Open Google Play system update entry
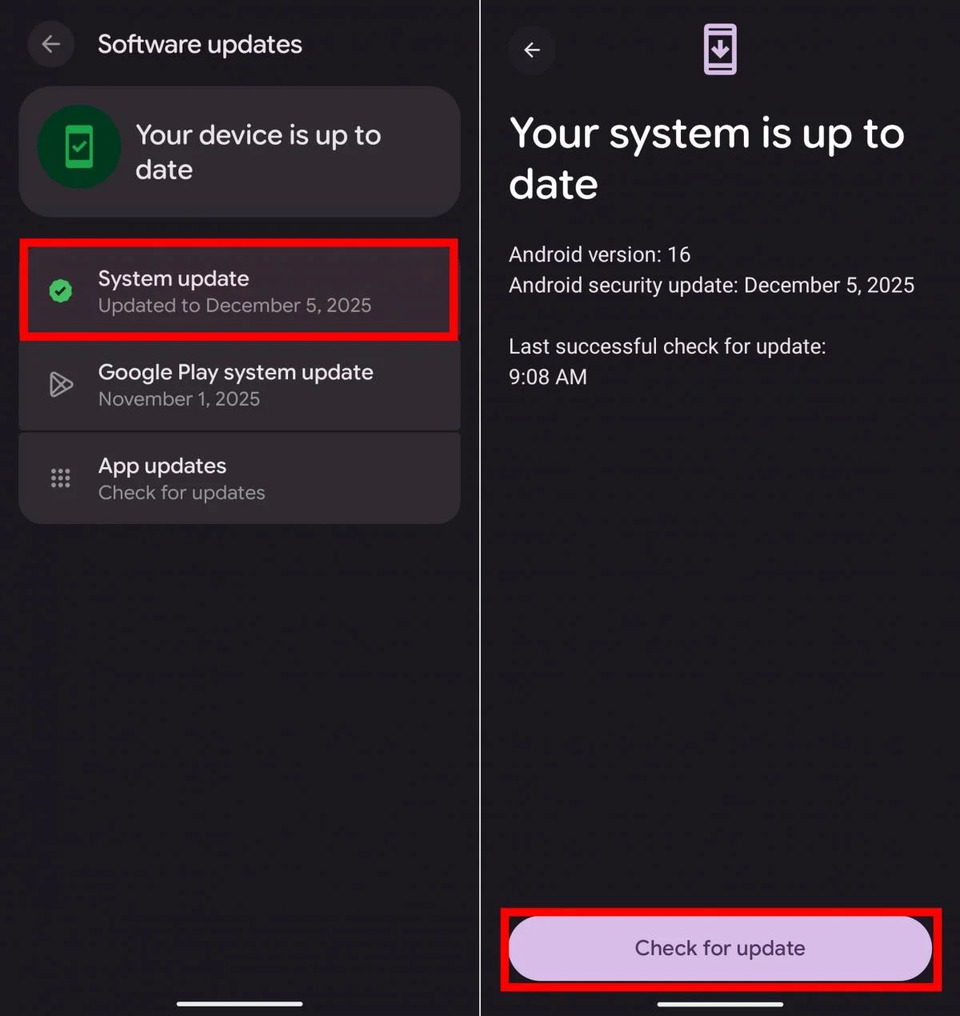Viewport: 960px width, 1016px height. click(238, 385)
